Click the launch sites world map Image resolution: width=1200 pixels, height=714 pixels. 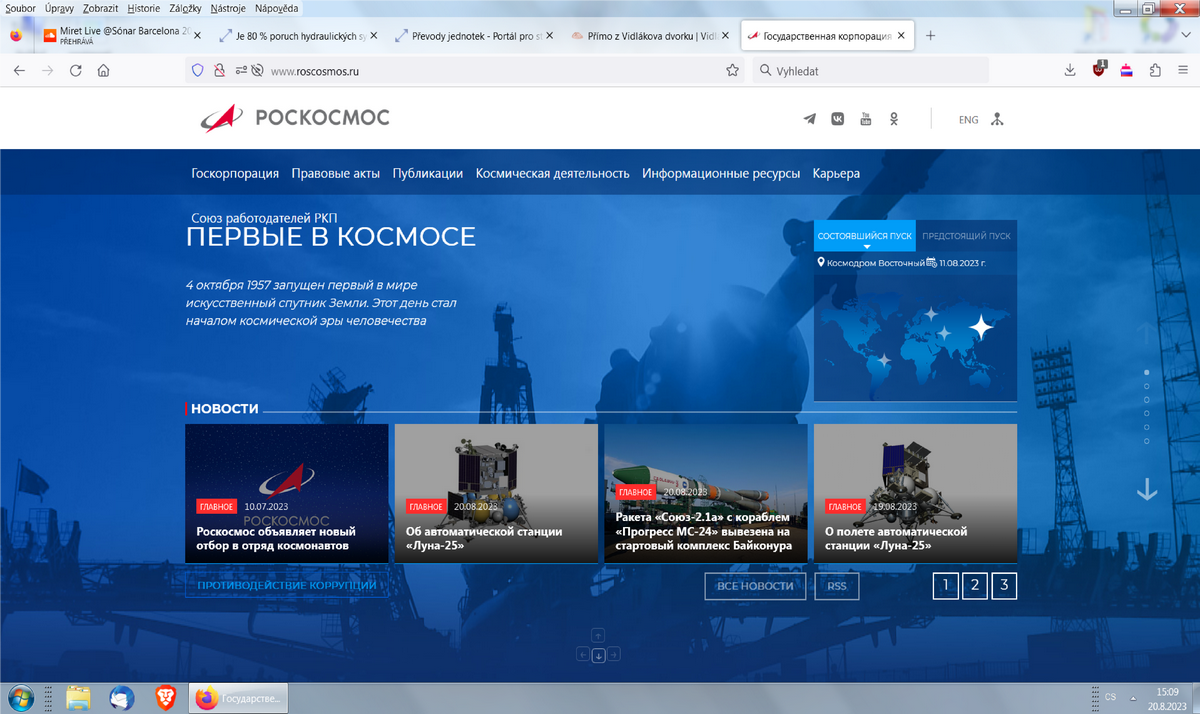pos(915,337)
